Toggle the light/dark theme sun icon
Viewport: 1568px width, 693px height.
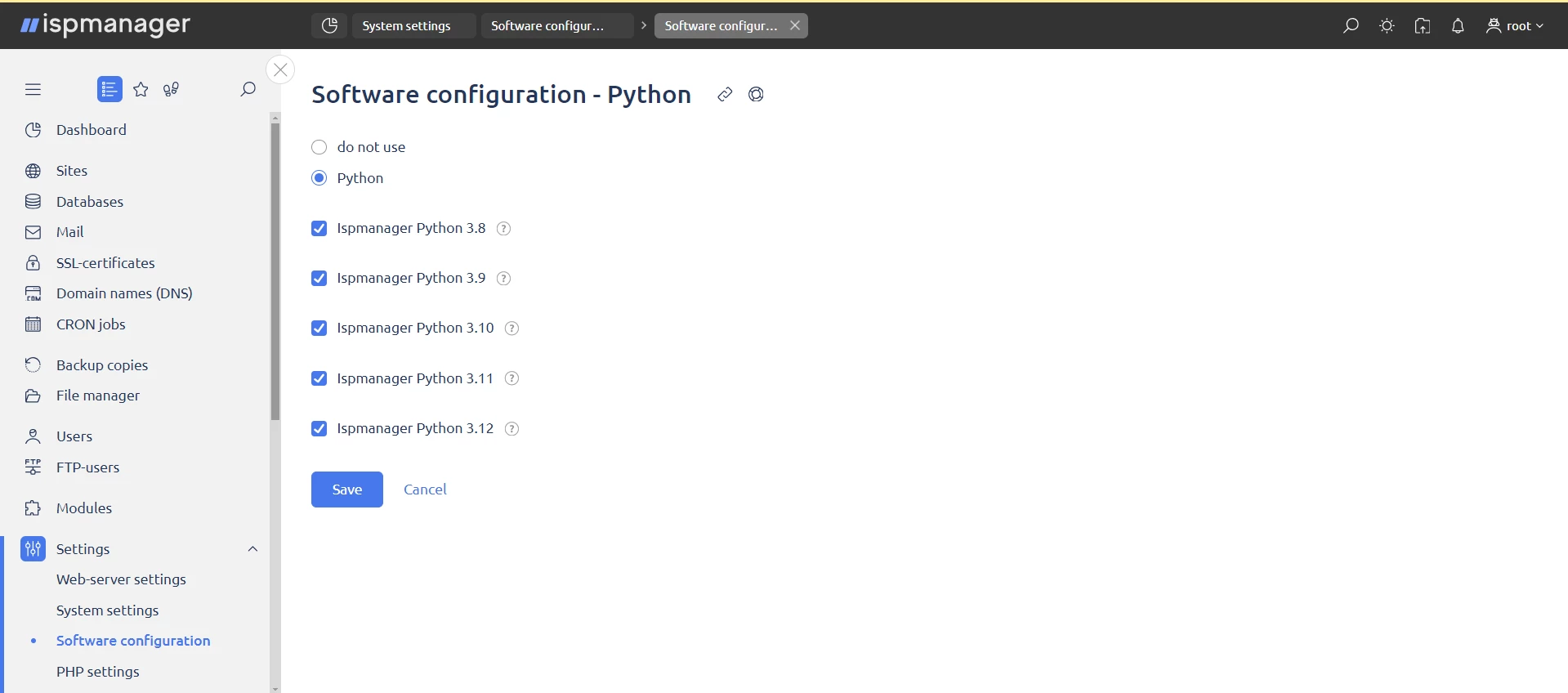(1387, 25)
